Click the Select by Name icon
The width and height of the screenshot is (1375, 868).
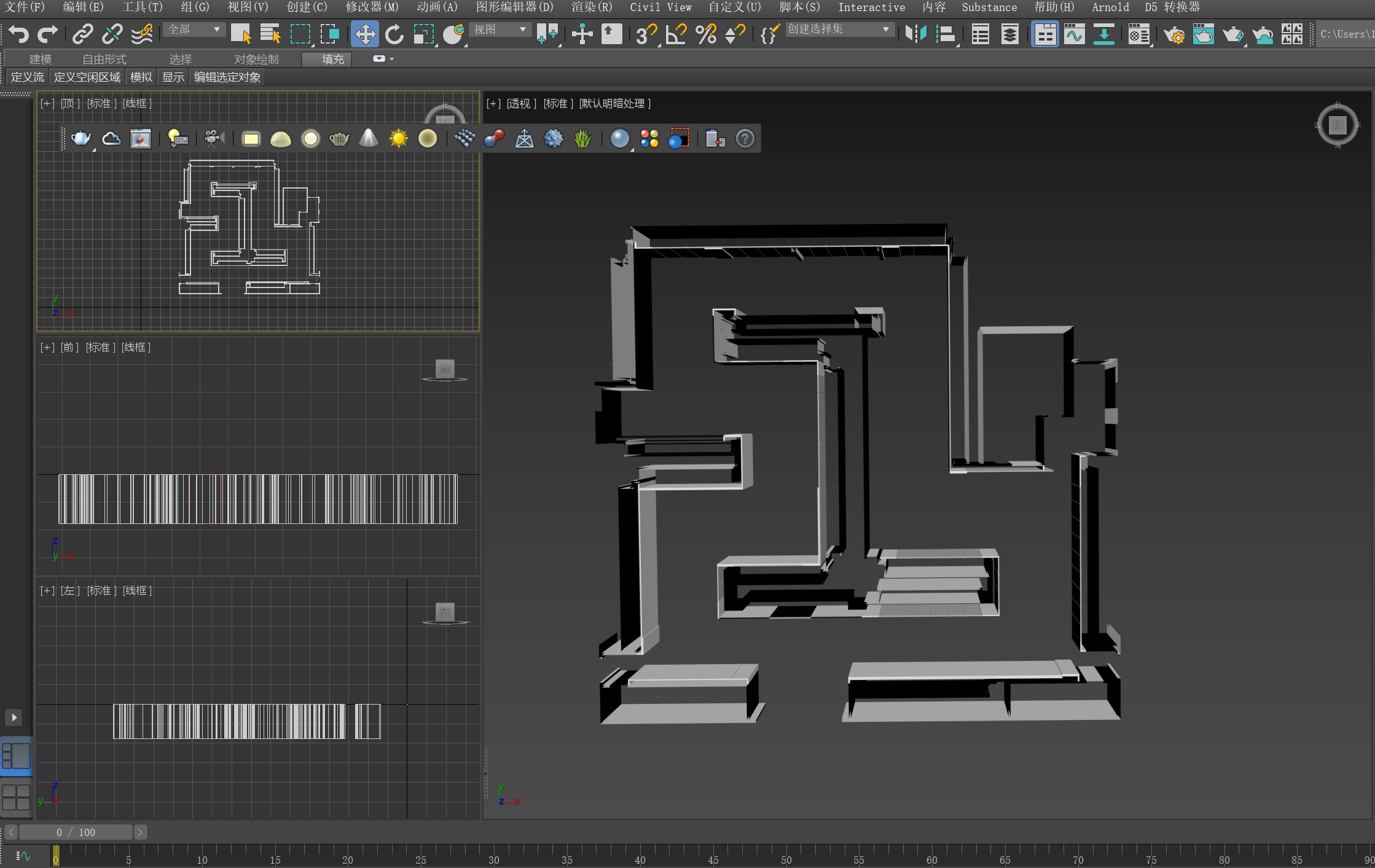270,34
